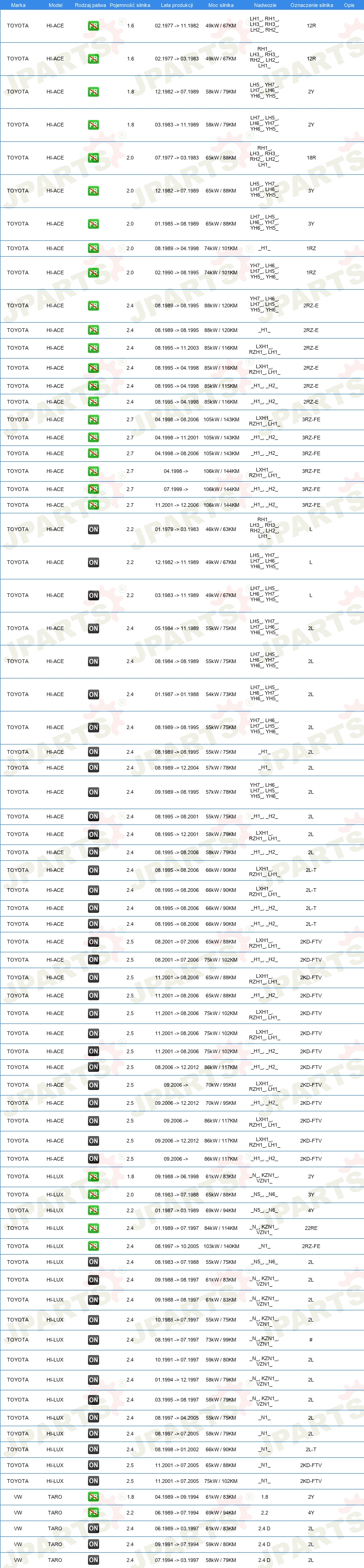Click petrol icon in HI-ACE 2.0 01.1985 -> 08.1989 row
364x1568 pixels.
click(93, 224)
